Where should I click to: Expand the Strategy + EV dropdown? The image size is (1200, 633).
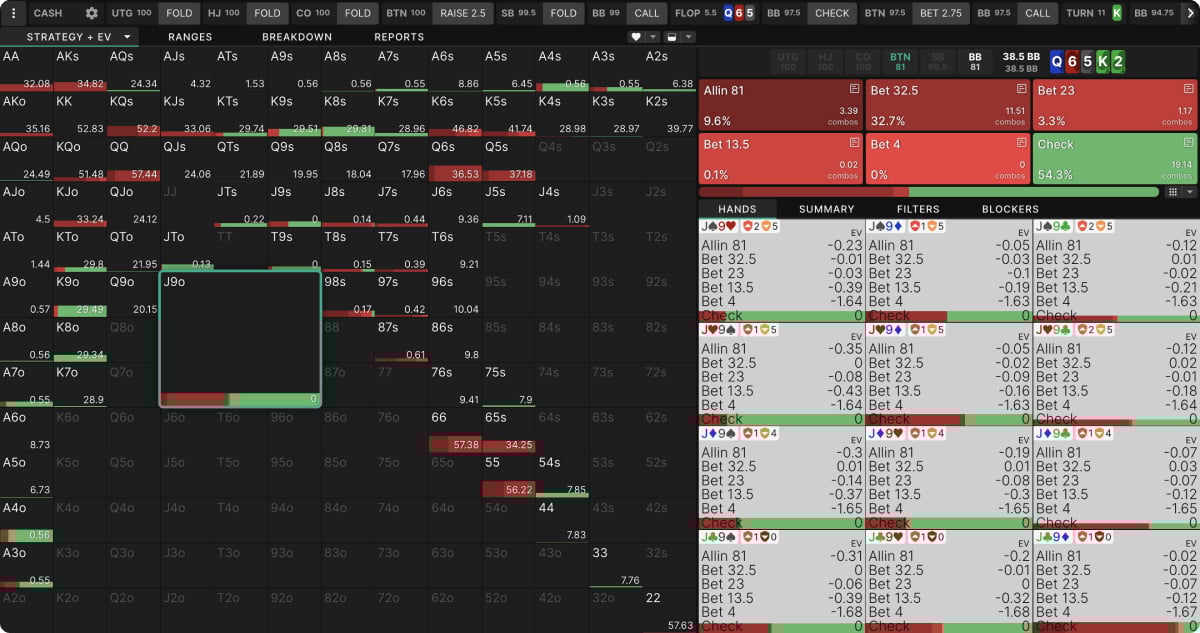[127, 37]
